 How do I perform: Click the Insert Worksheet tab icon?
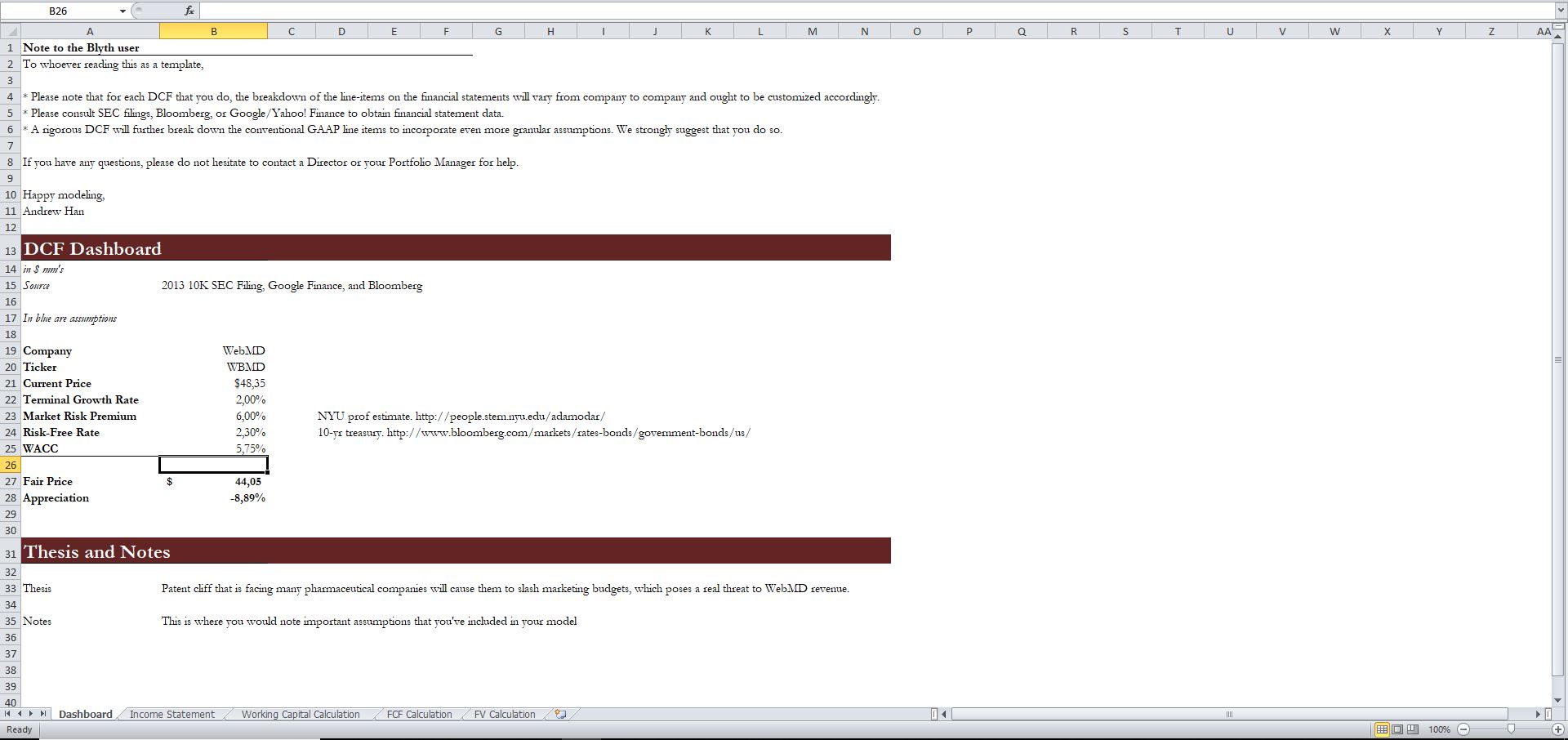(x=560, y=714)
